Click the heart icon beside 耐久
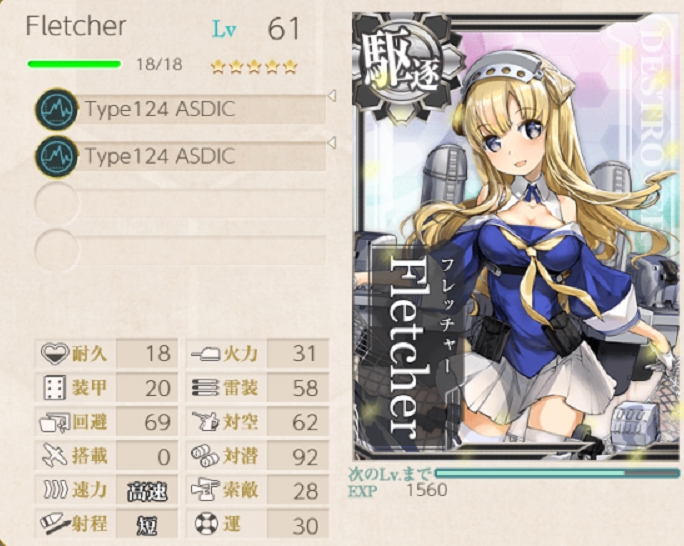This screenshot has width=684, height=546. click(x=55, y=353)
